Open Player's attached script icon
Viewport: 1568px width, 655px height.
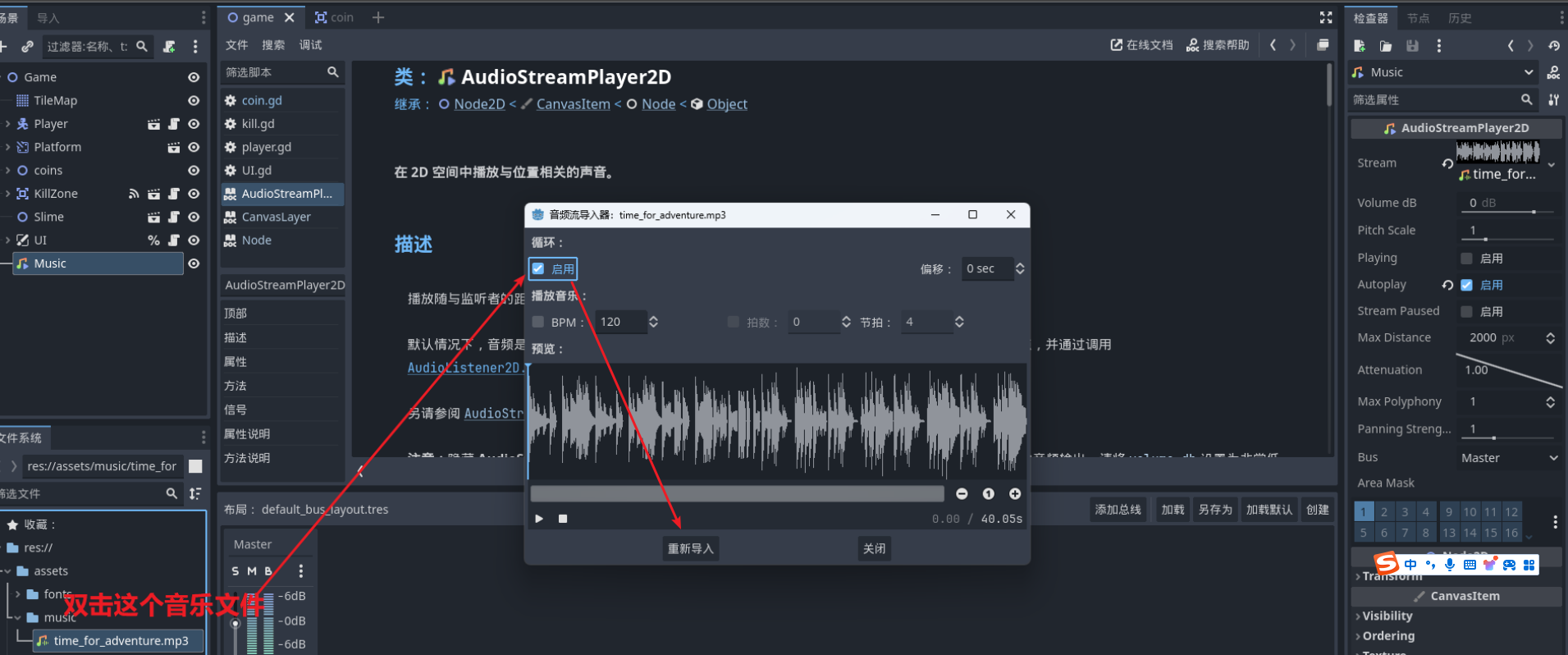click(x=173, y=124)
